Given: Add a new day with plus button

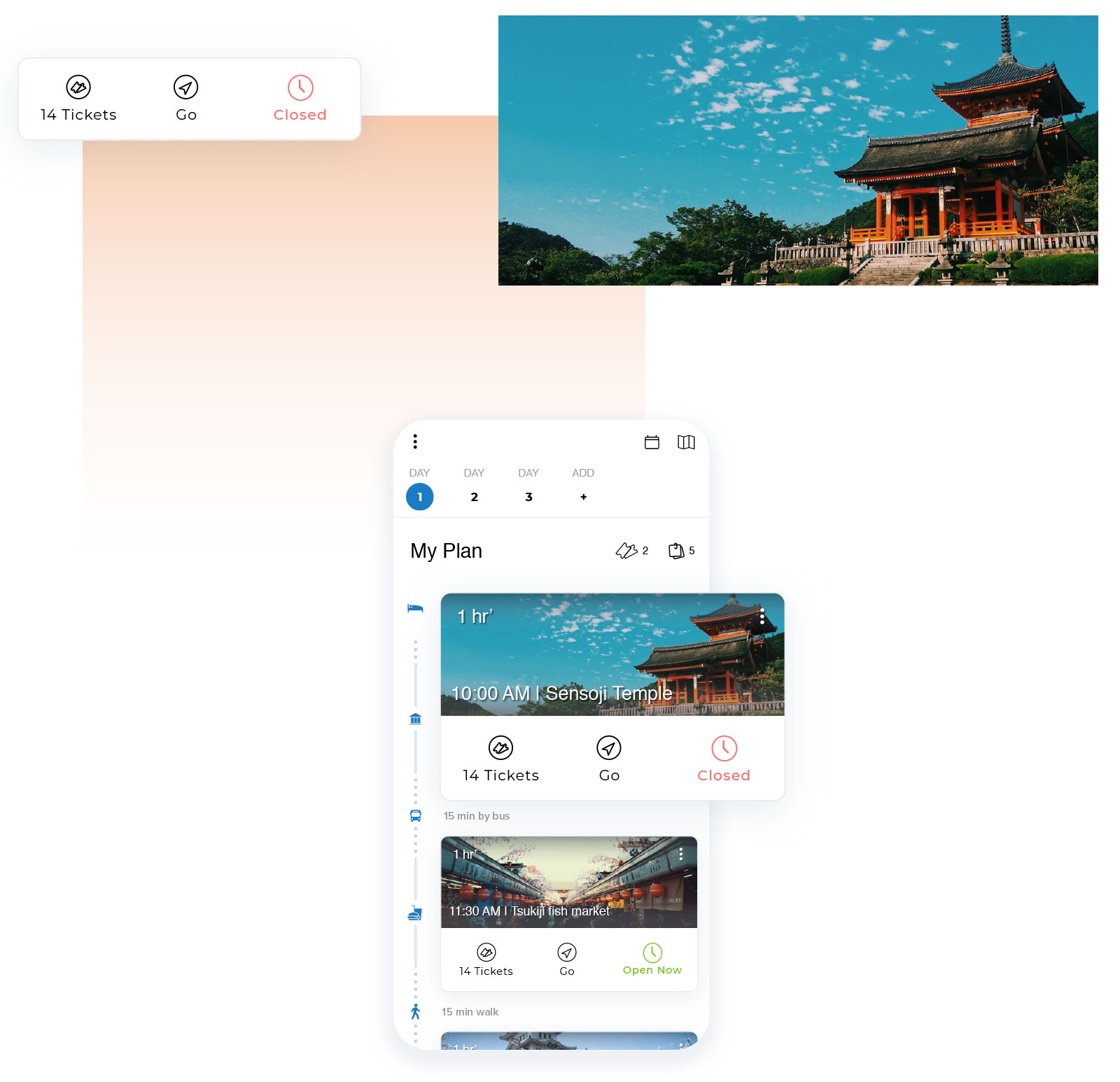Looking at the screenshot, I should [x=583, y=497].
